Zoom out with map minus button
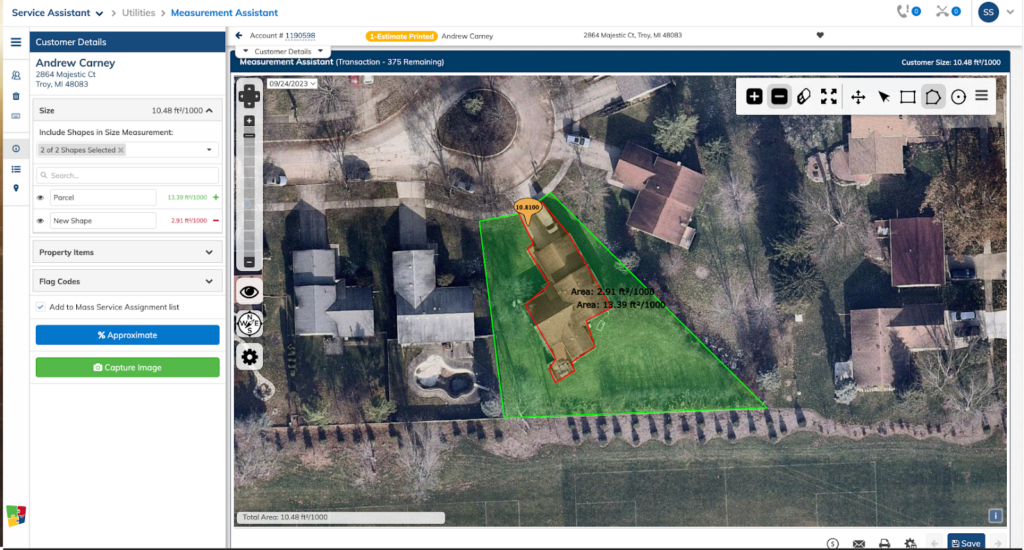This screenshot has width=1024, height=550. 249,262
